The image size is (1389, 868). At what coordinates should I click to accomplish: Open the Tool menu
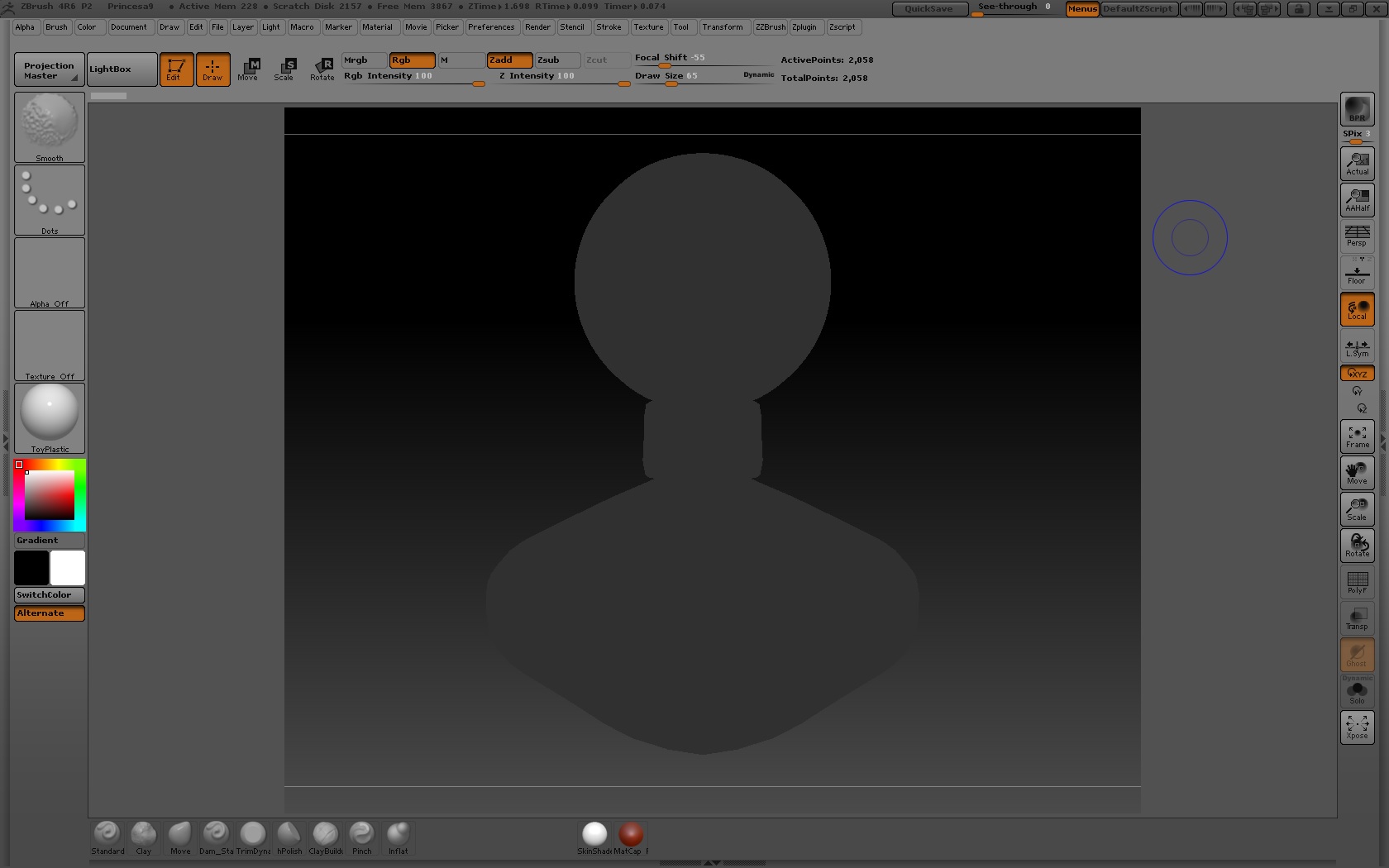pos(682,27)
